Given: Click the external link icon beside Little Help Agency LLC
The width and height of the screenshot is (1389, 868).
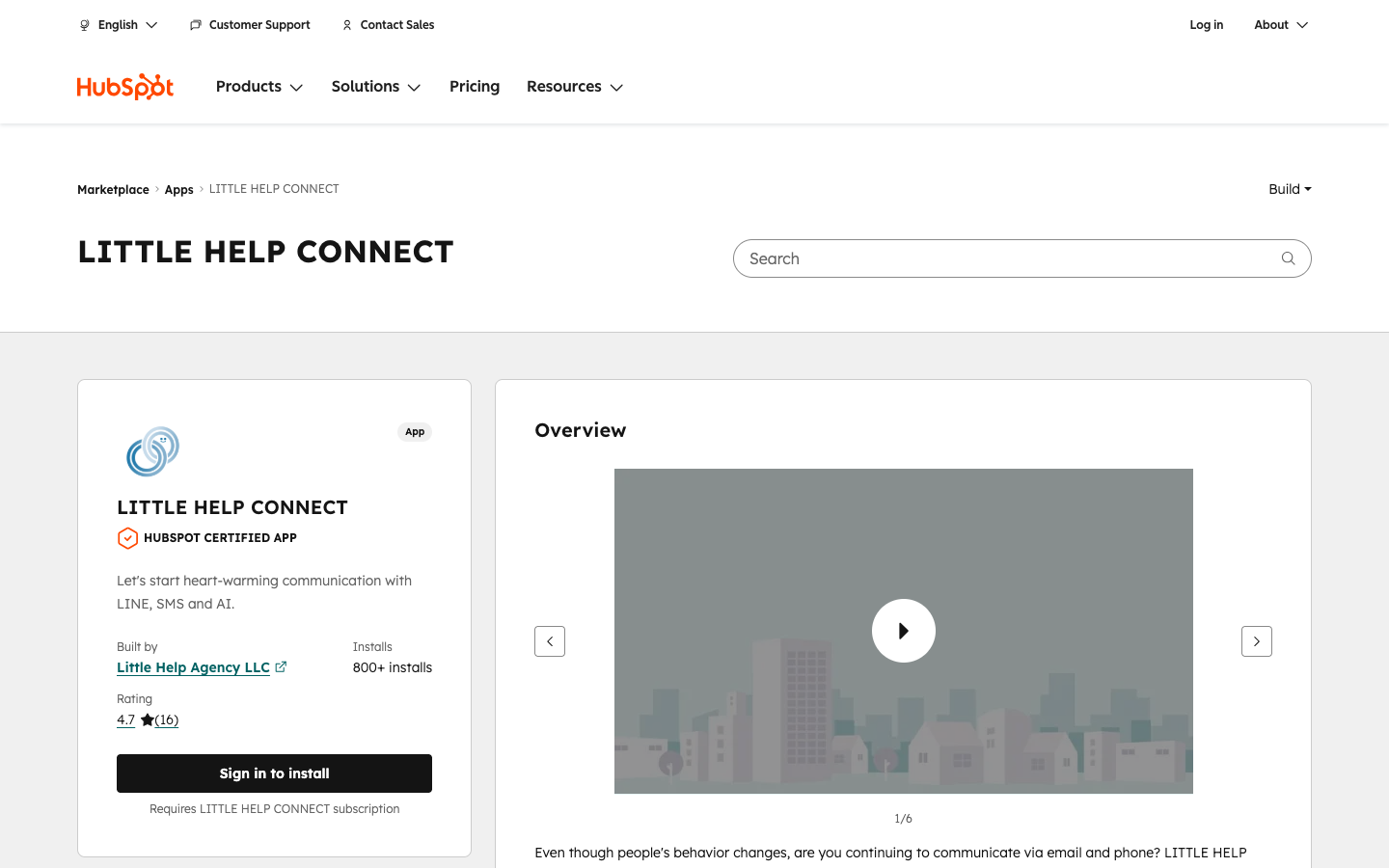Looking at the screenshot, I should [x=281, y=666].
